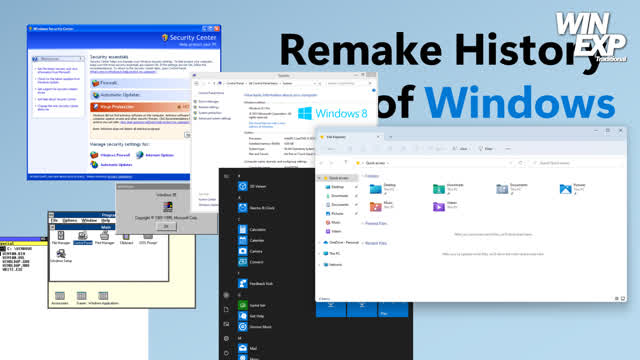Image resolution: width=640 pixels, height=360 pixels.
Task: Open Downloads folder in File Explorer content pane
Action: 448,188
